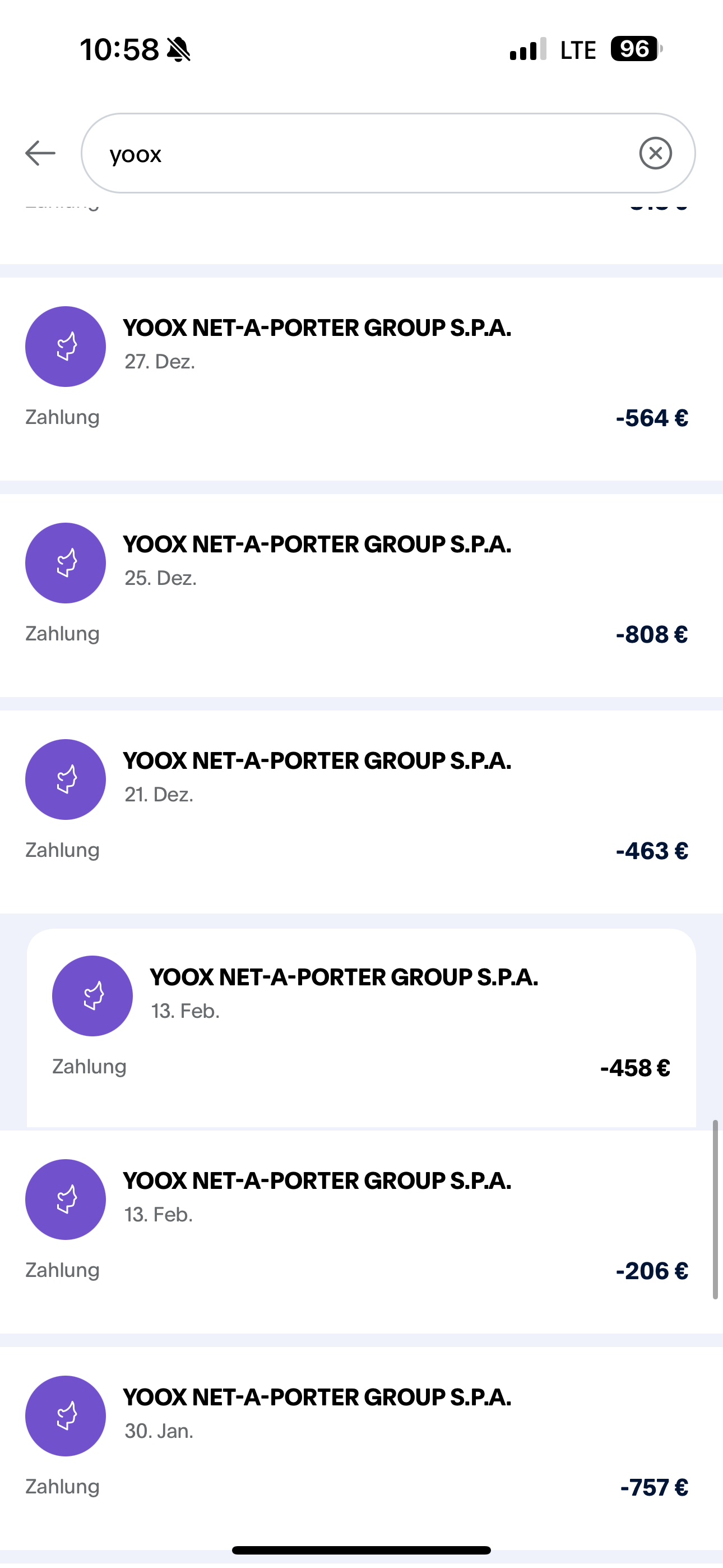Clear the yoox search text
723x1568 pixels.
[x=655, y=153]
